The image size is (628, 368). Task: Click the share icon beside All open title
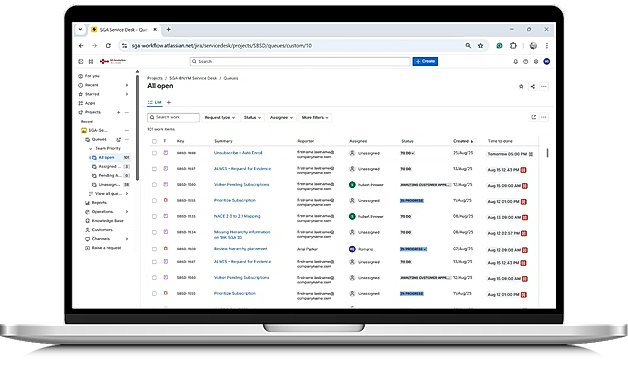(x=532, y=86)
